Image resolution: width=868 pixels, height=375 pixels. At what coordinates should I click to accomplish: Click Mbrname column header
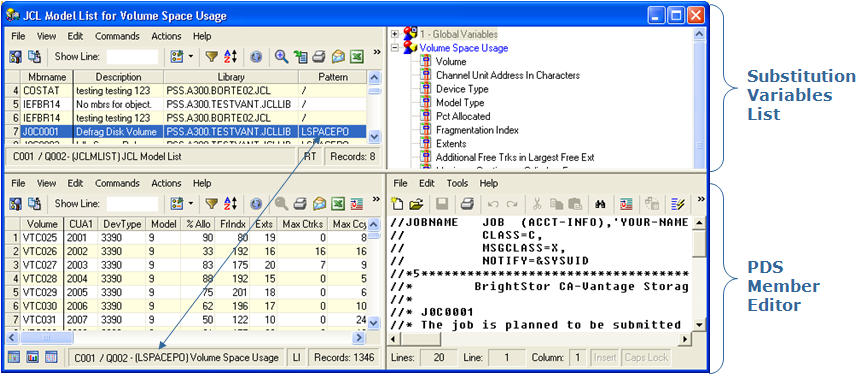tap(46, 77)
